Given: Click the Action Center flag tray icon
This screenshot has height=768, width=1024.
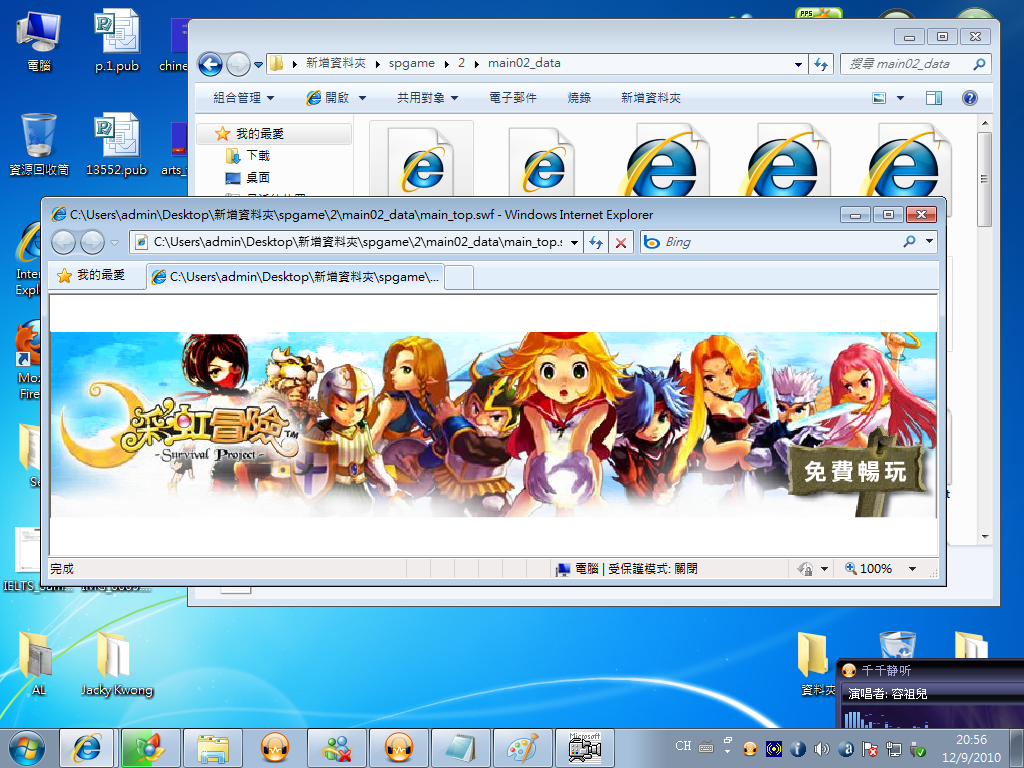Looking at the screenshot, I should [x=870, y=749].
